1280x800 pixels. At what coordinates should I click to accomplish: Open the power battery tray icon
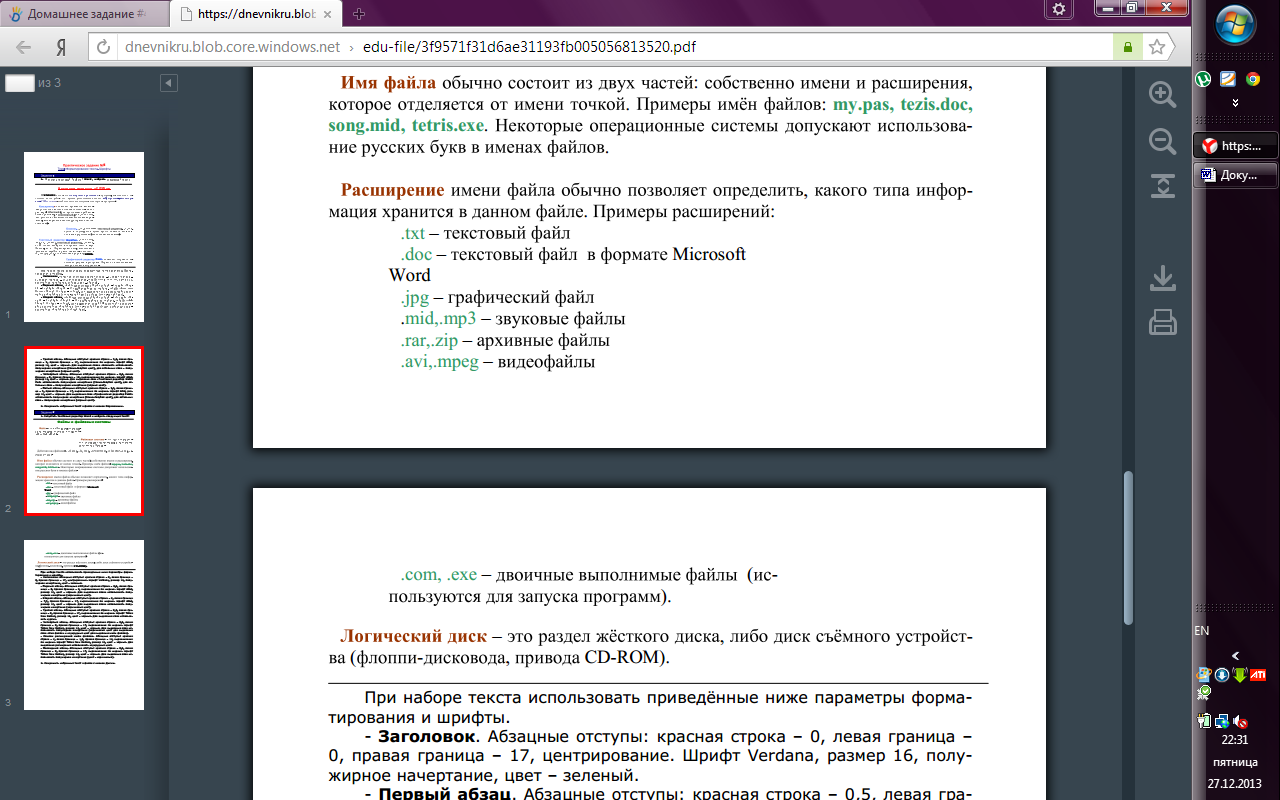coord(1204,720)
